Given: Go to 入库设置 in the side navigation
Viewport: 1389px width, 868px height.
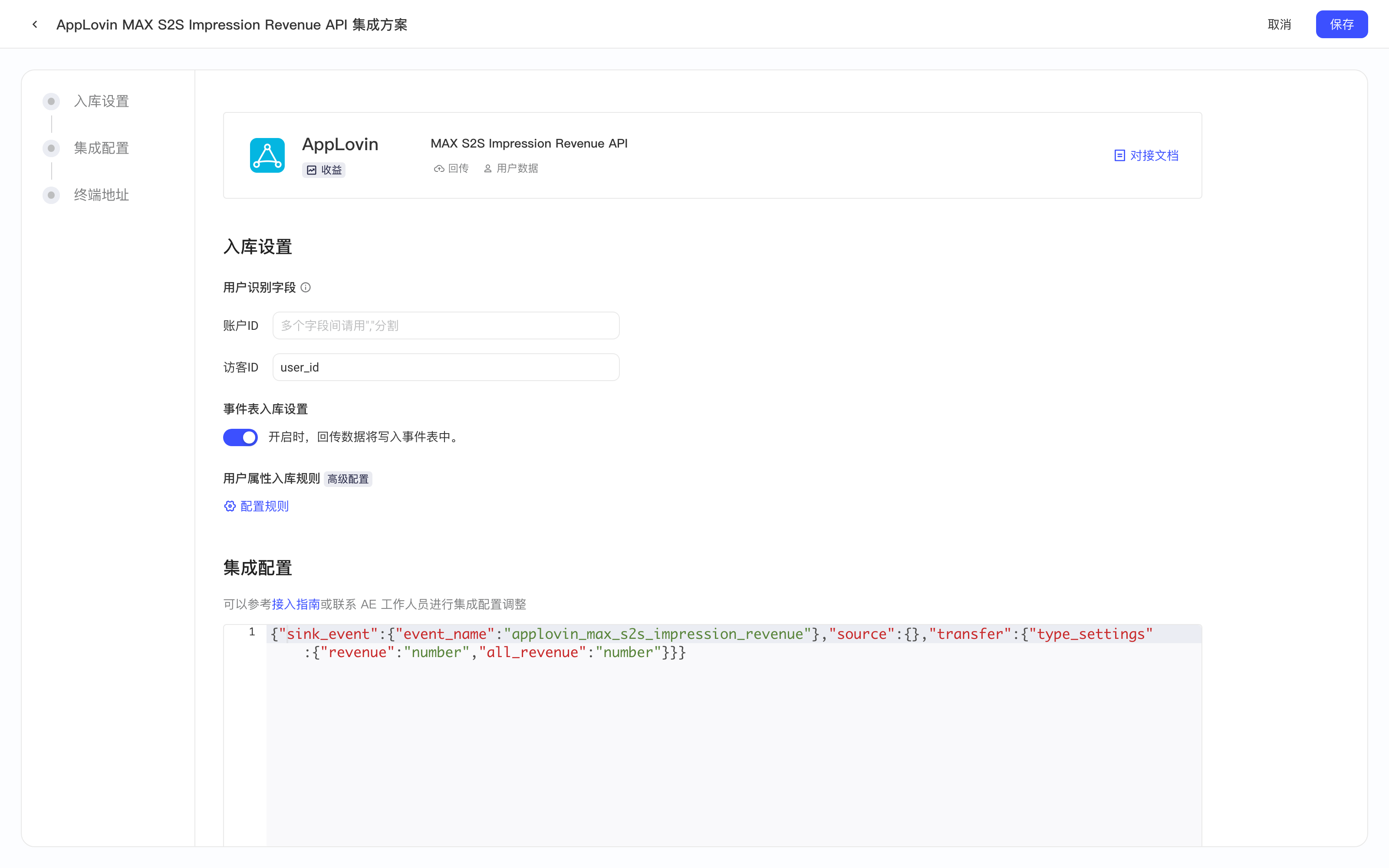Looking at the screenshot, I should (102, 102).
